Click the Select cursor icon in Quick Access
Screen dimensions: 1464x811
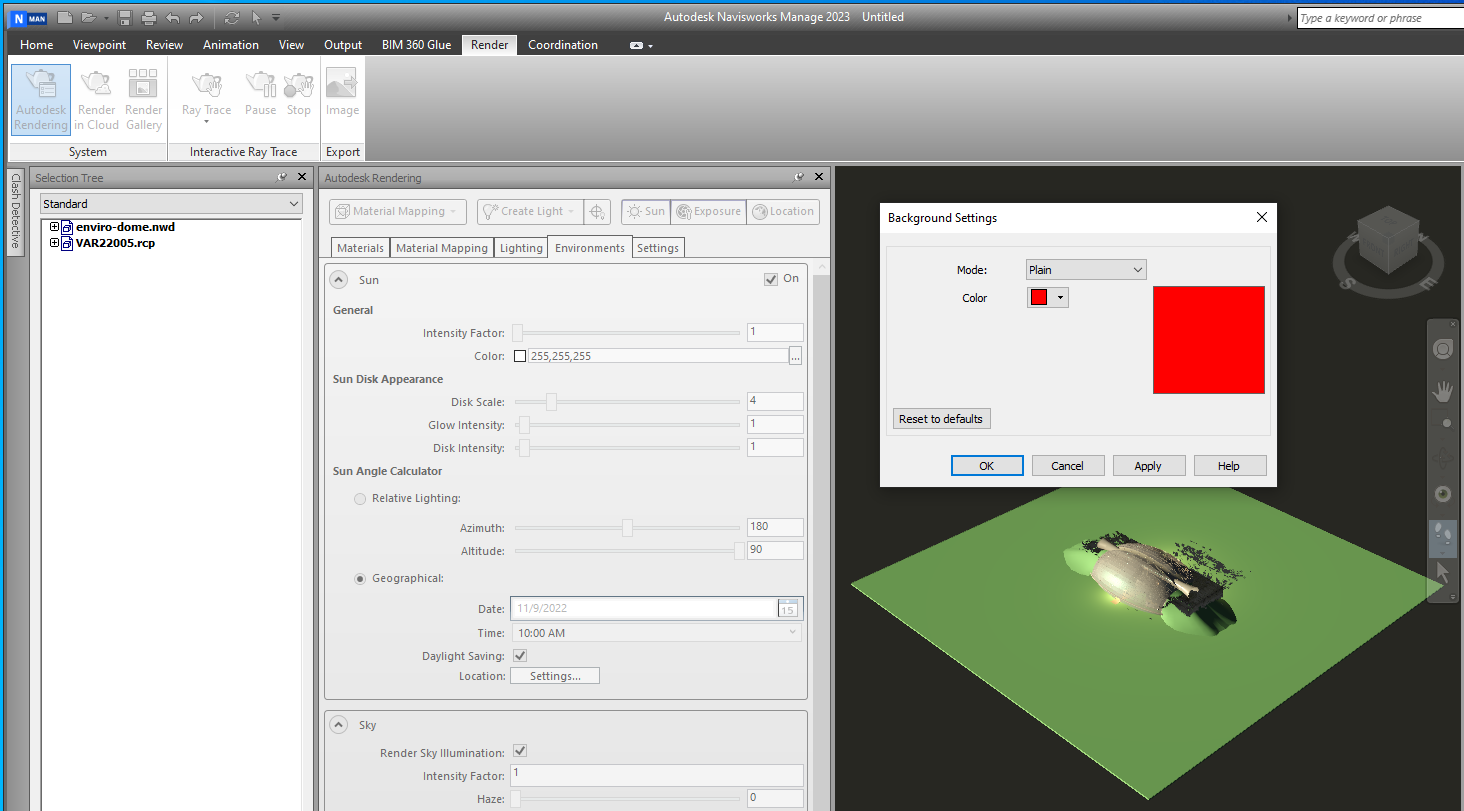[256, 17]
